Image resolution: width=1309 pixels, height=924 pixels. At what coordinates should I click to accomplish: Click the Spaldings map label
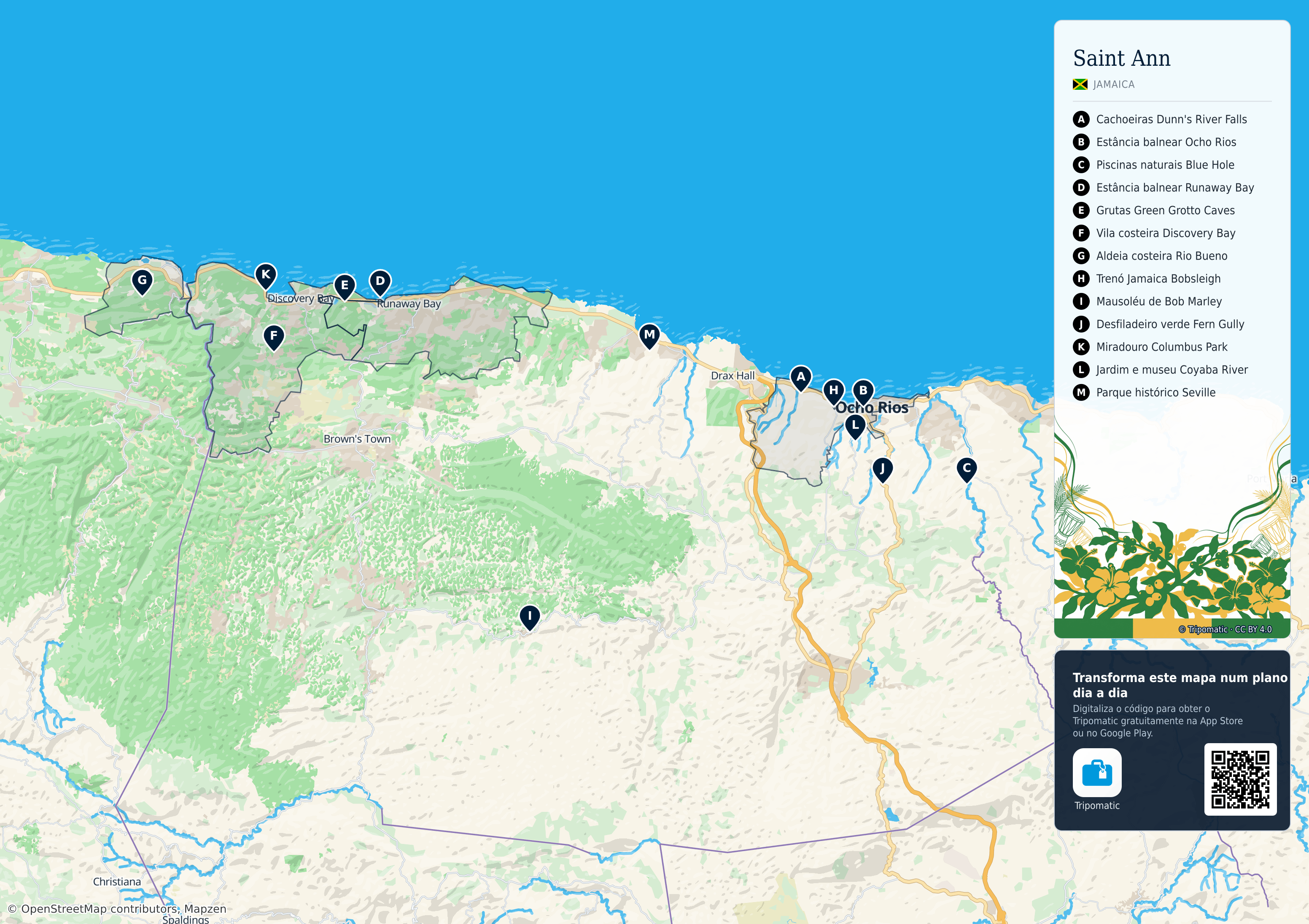[185, 919]
